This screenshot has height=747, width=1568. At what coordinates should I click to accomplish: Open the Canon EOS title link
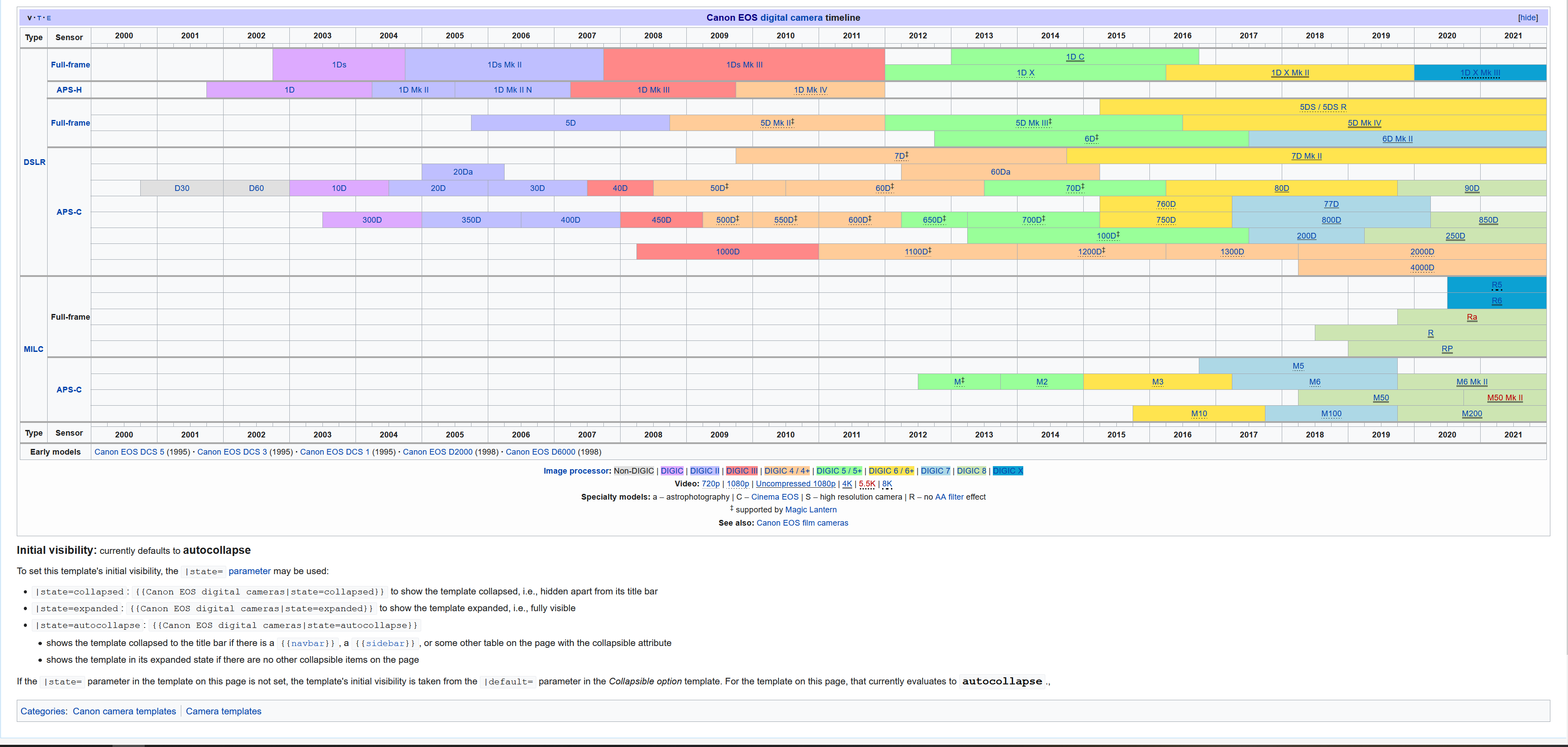click(732, 18)
